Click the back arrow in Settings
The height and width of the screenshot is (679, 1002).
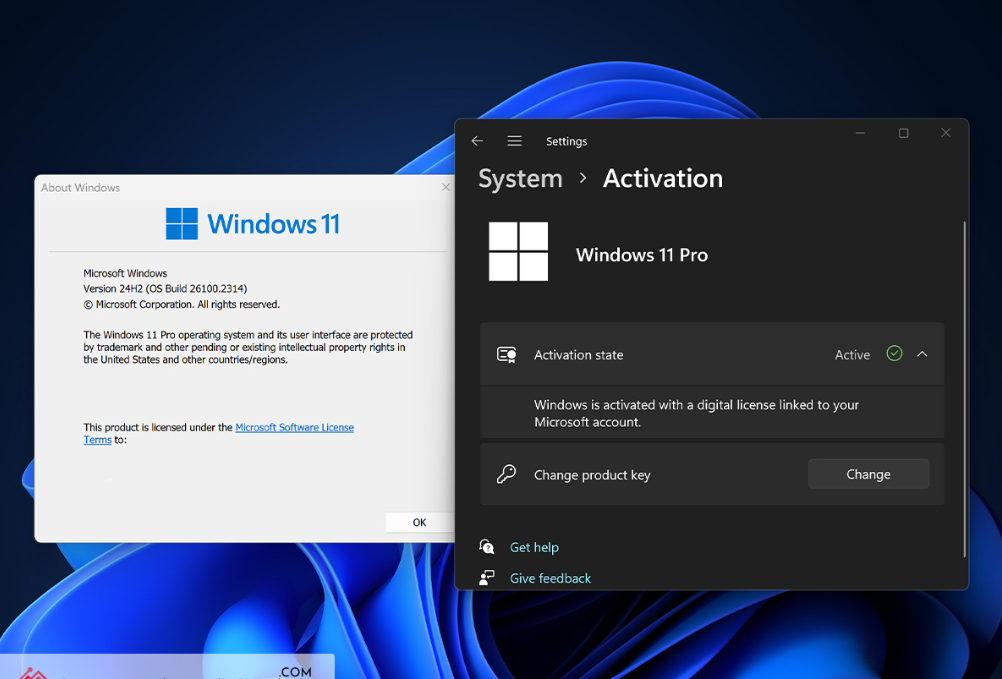pos(477,141)
